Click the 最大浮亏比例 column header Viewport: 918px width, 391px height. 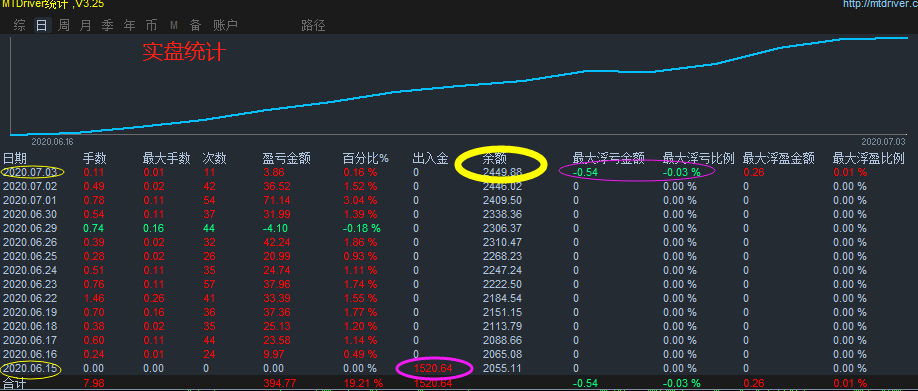pos(698,158)
